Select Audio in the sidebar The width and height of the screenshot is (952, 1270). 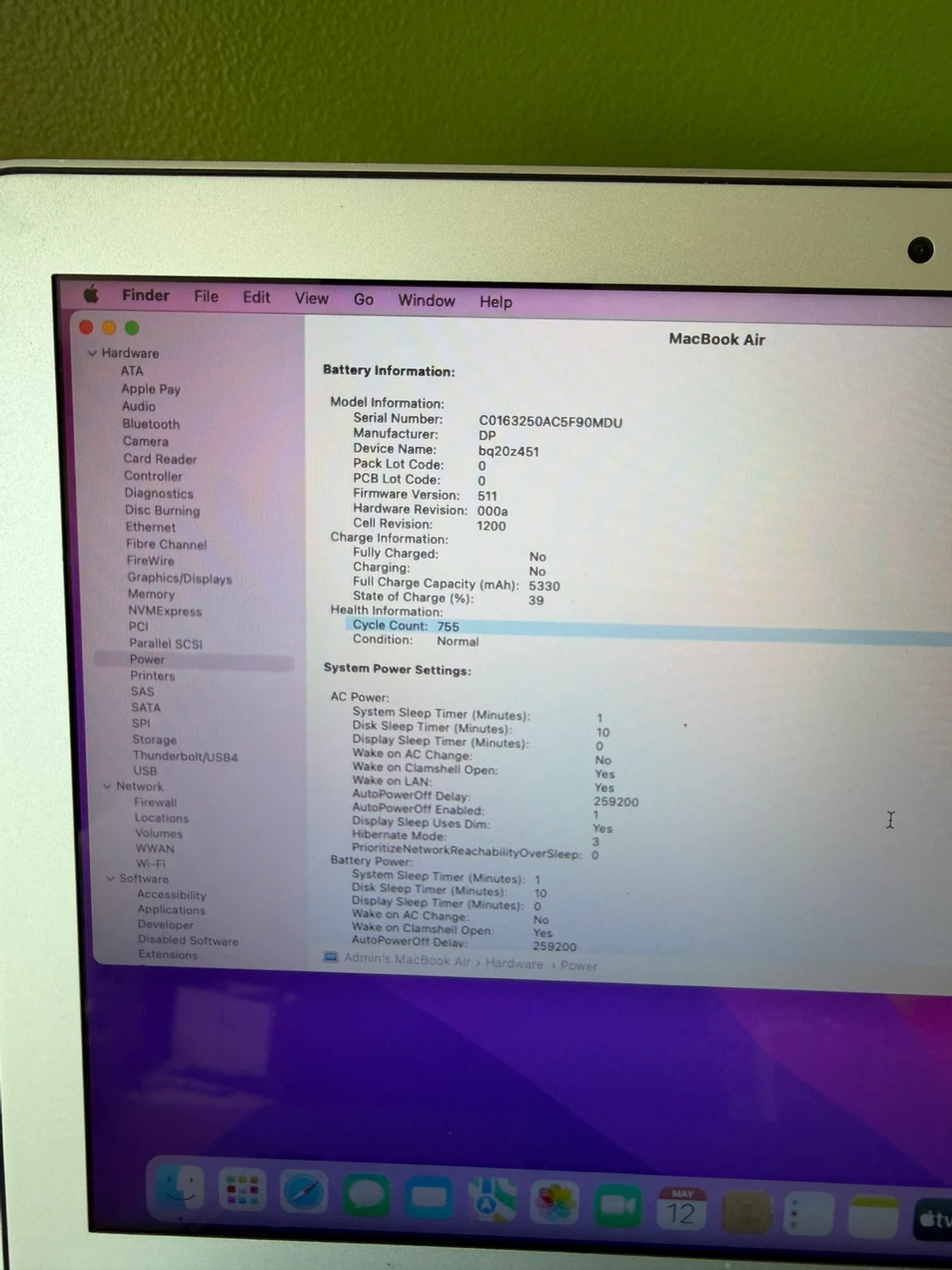point(138,407)
